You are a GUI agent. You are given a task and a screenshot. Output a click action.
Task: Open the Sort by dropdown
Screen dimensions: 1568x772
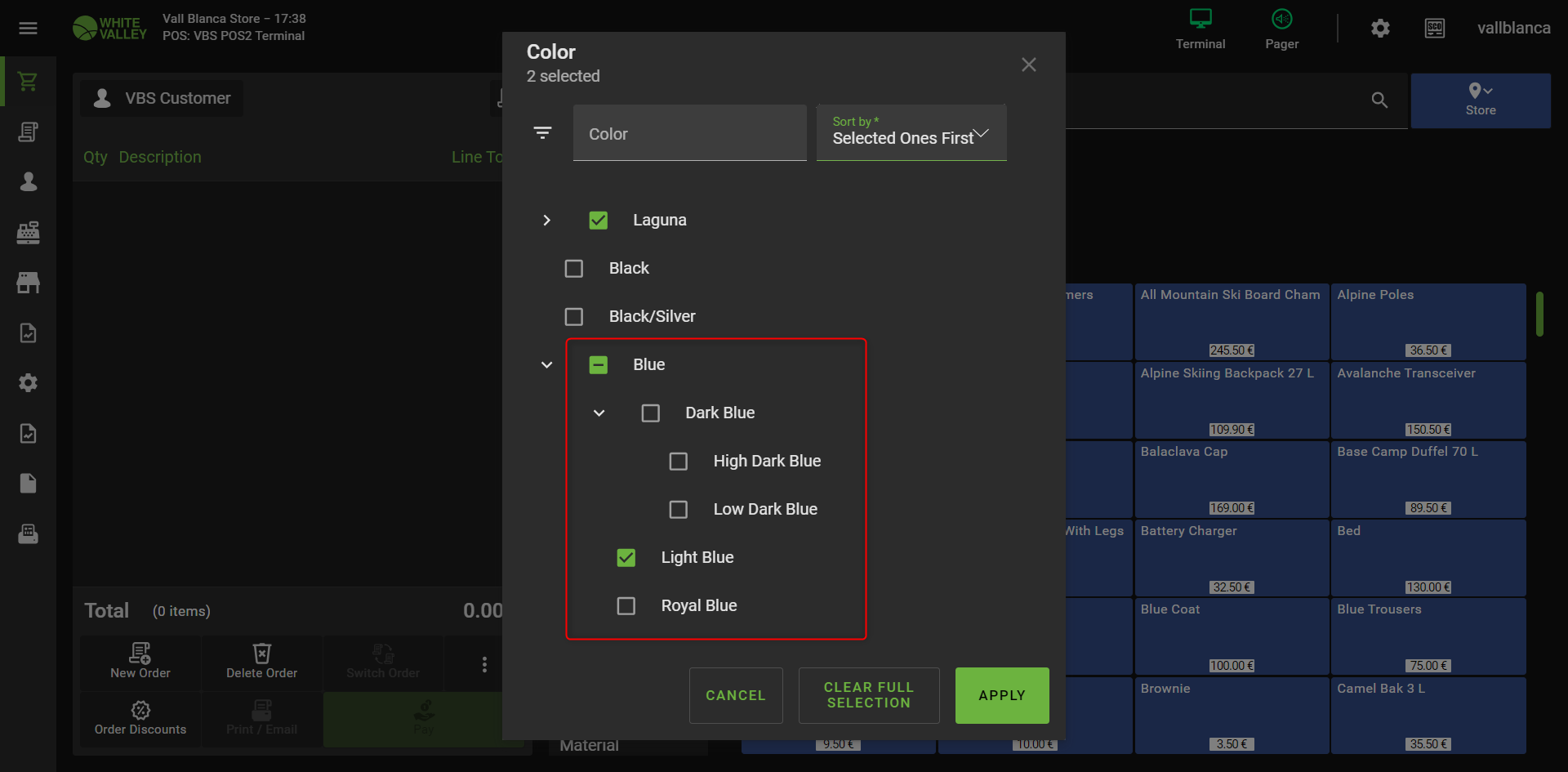tap(911, 133)
